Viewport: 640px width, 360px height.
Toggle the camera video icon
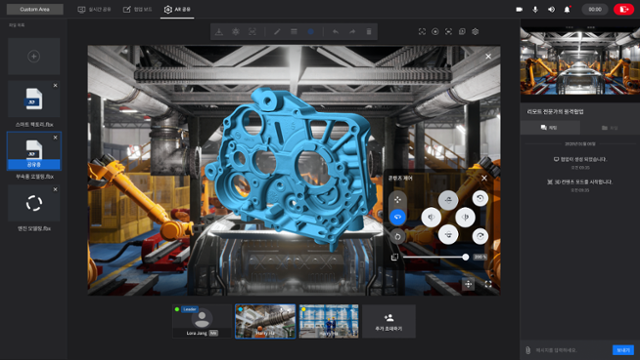tap(519, 9)
